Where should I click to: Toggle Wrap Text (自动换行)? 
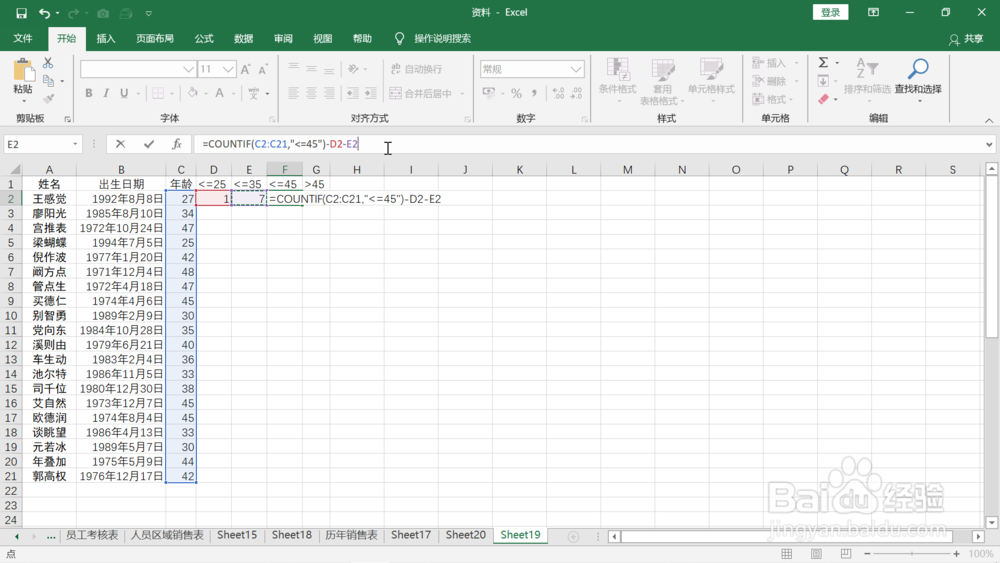(416, 69)
